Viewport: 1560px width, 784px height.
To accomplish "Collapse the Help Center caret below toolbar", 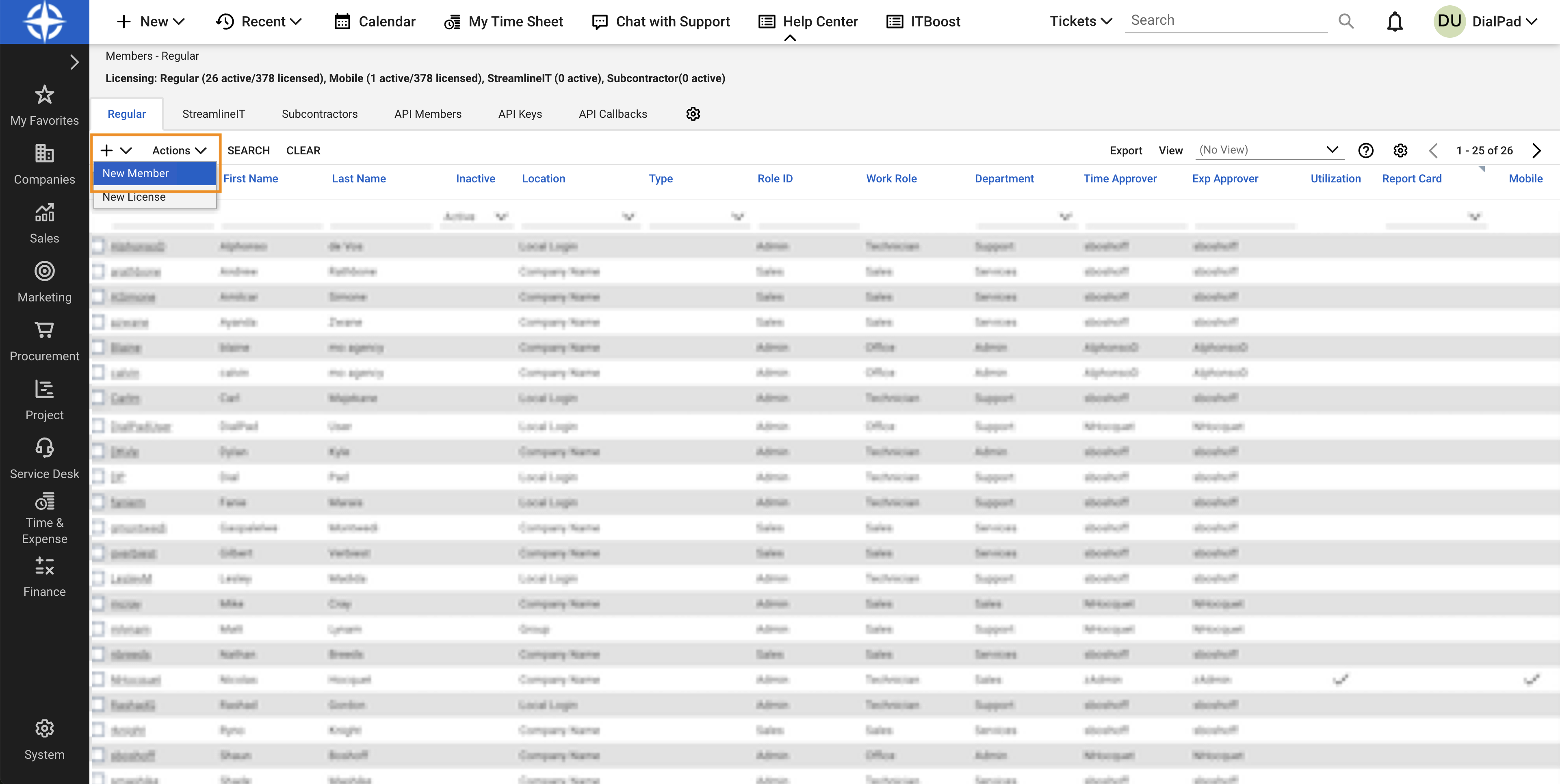I will (790, 38).
